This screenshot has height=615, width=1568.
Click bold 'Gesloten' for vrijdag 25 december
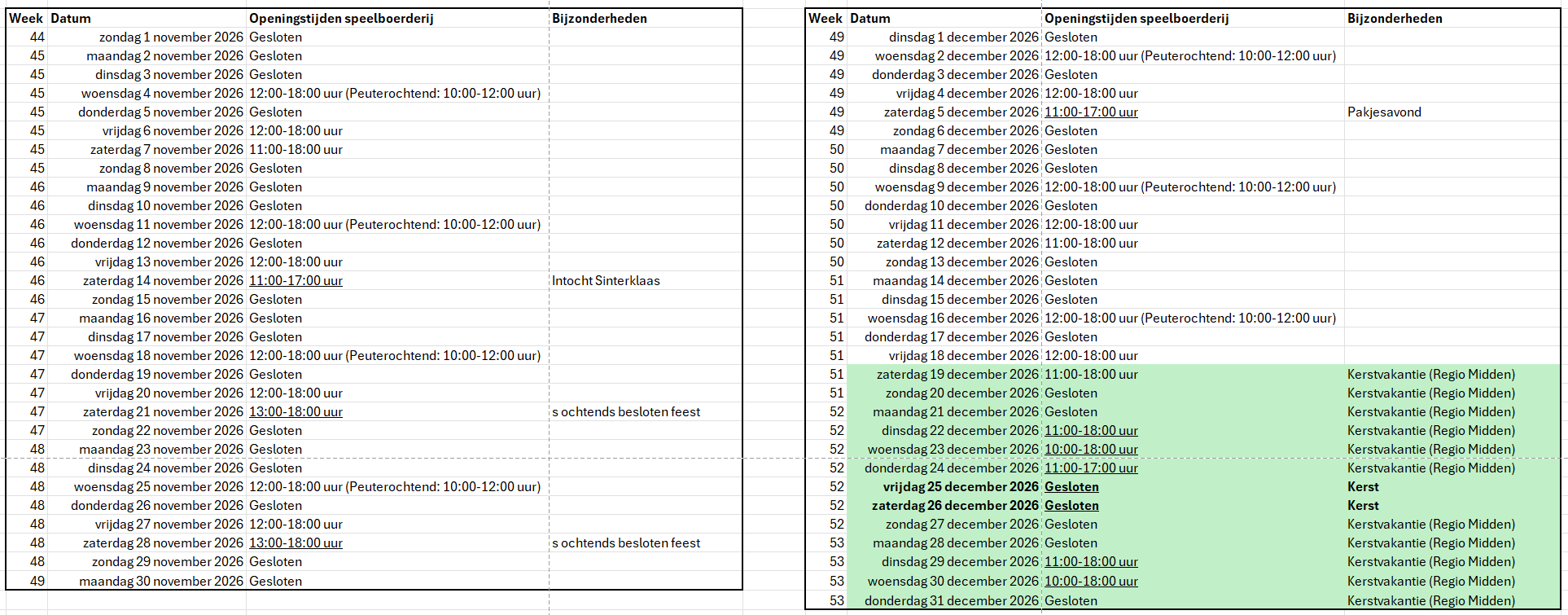click(1071, 487)
